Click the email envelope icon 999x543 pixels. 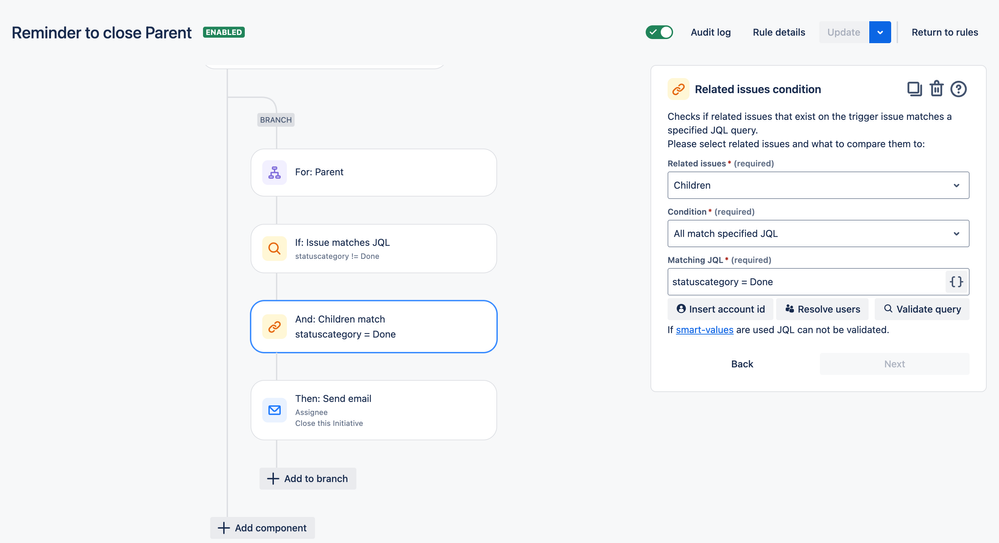click(275, 410)
